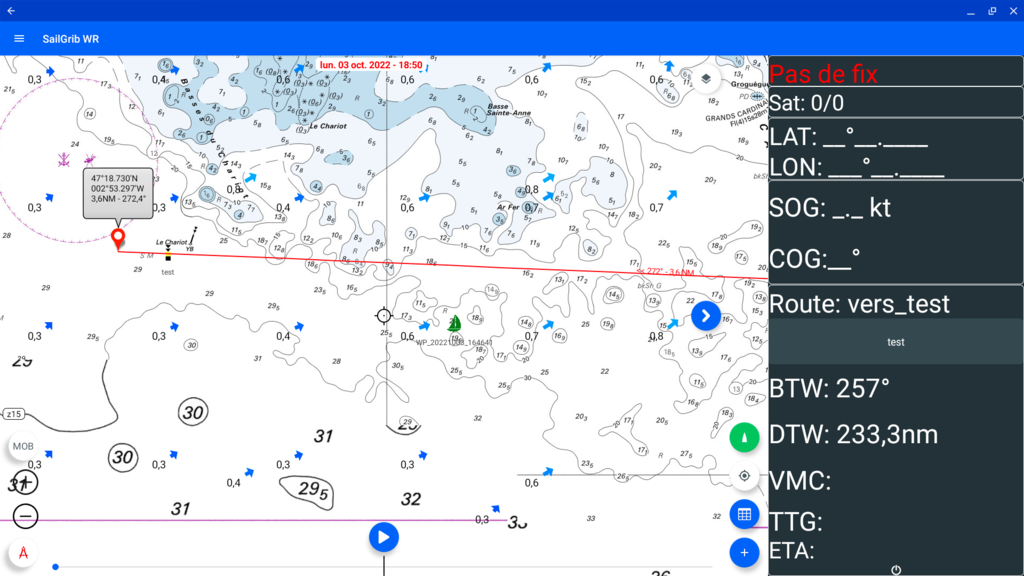1024x576 pixels.
Task: Tap the power icon under ETA
Action: 896,570
